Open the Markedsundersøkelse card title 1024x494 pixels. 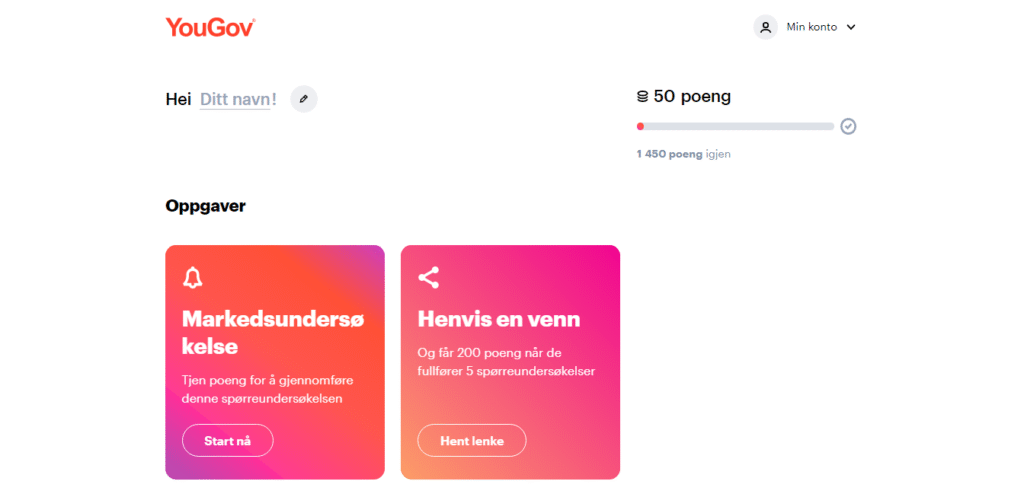(273, 333)
